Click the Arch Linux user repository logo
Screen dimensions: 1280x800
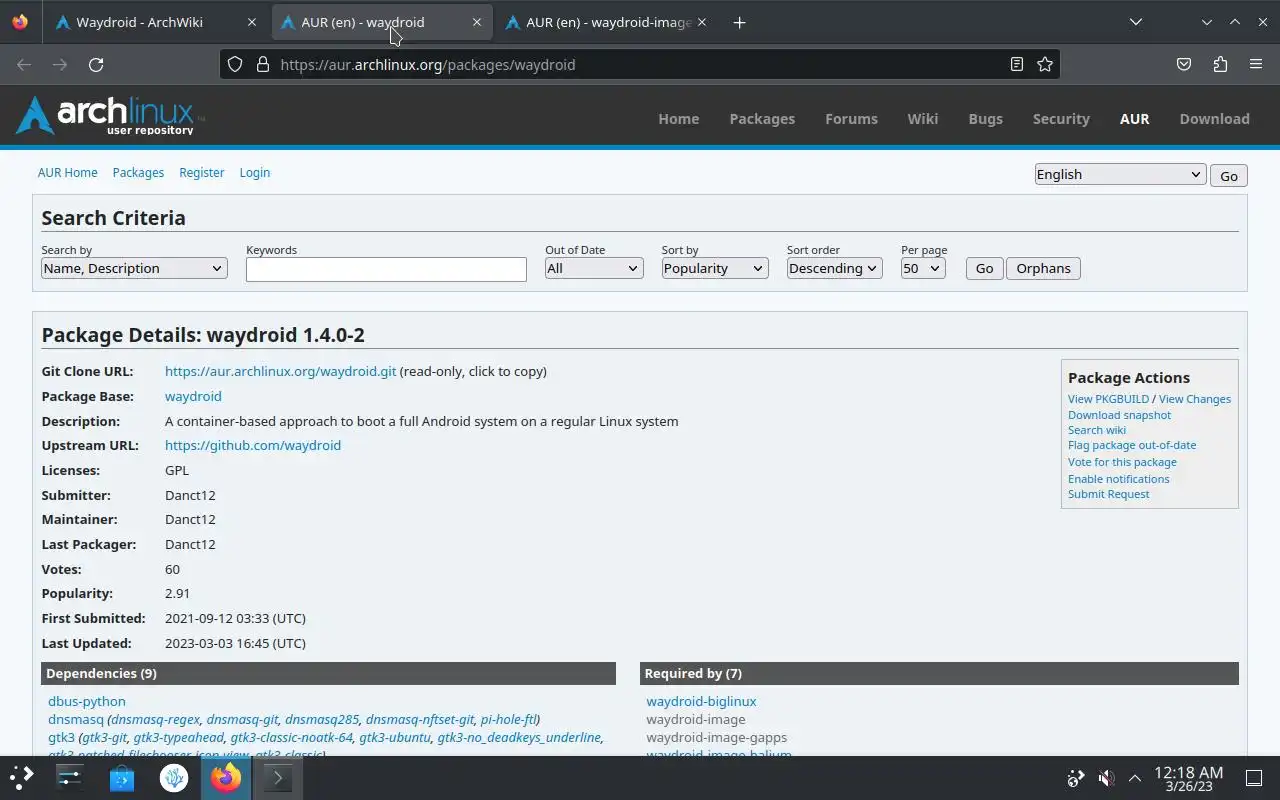pyautogui.click(x=109, y=116)
